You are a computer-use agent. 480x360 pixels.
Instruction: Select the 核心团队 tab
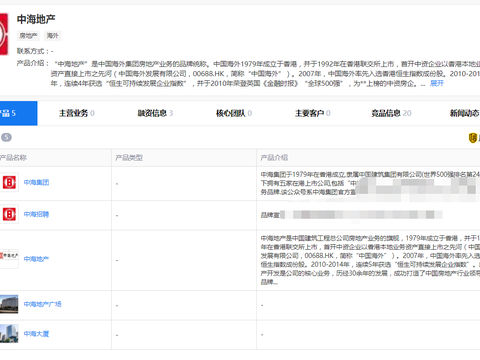click(x=234, y=113)
